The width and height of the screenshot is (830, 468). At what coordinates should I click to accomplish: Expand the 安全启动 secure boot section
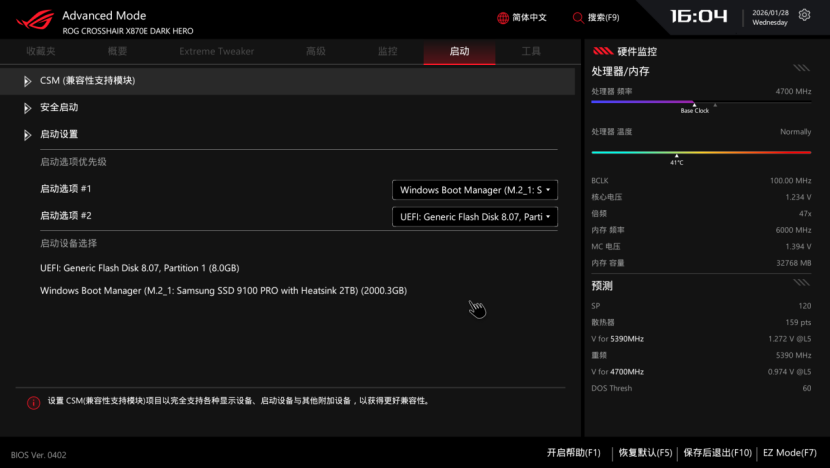tap(58, 107)
